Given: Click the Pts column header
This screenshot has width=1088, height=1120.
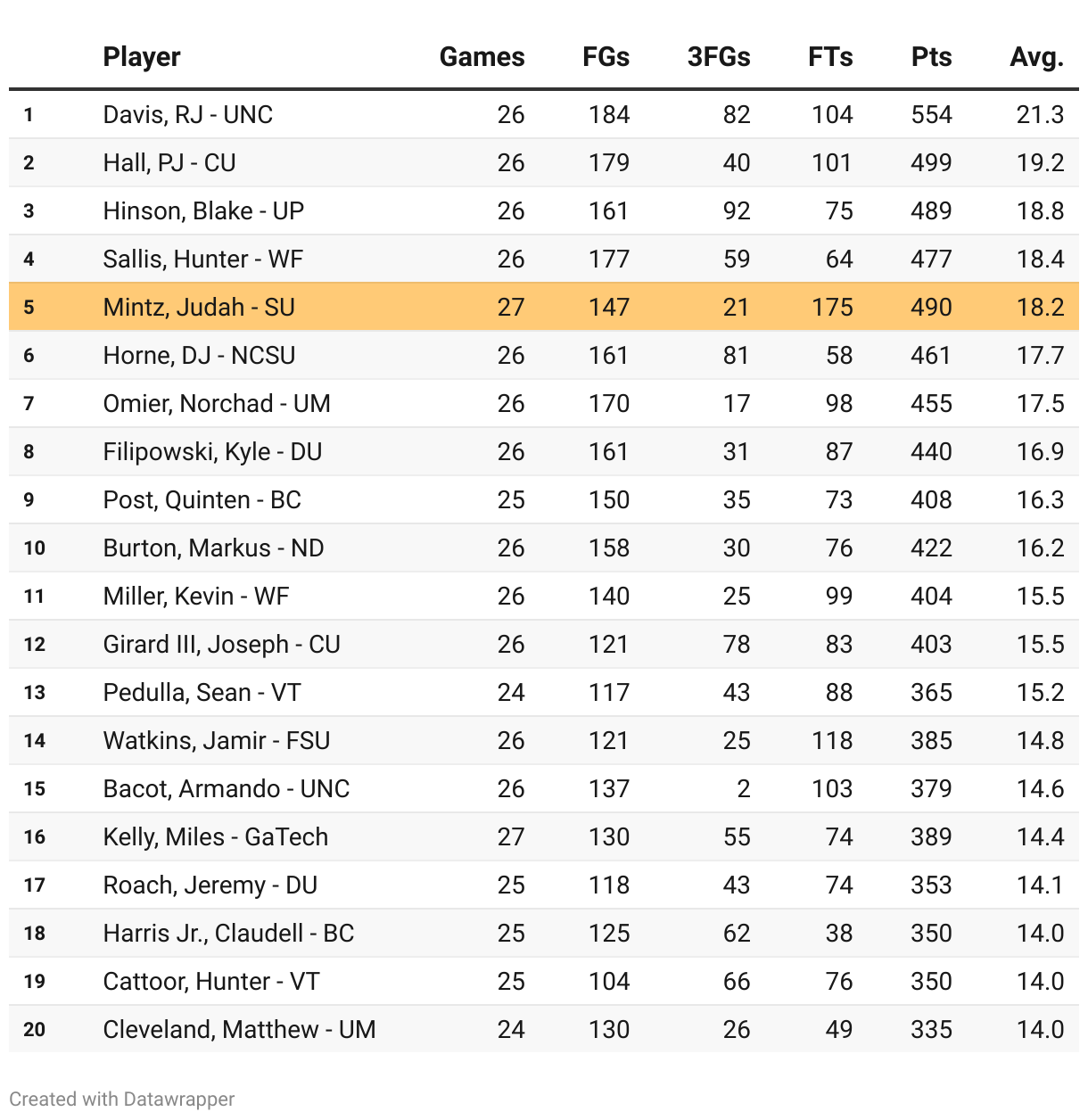Looking at the screenshot, I should [x=931, y=57].
